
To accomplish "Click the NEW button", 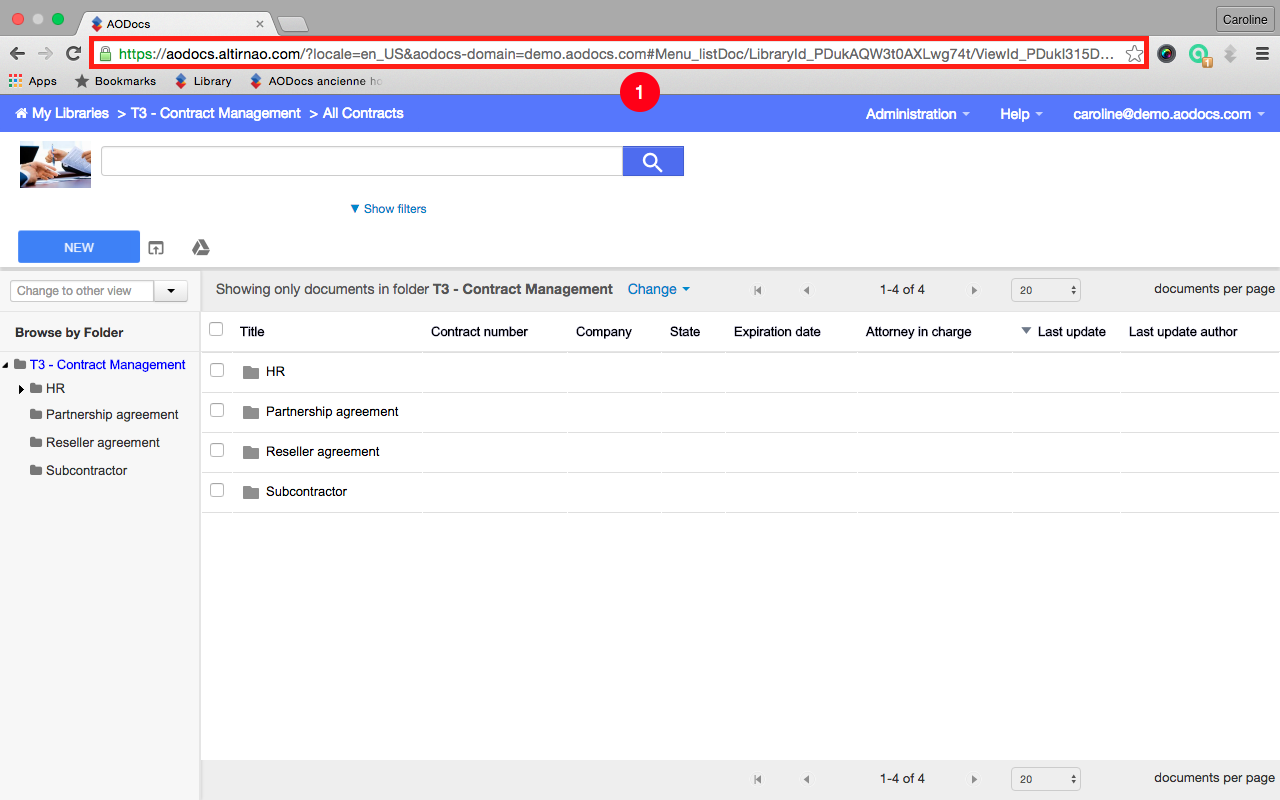I will [79, 247].
